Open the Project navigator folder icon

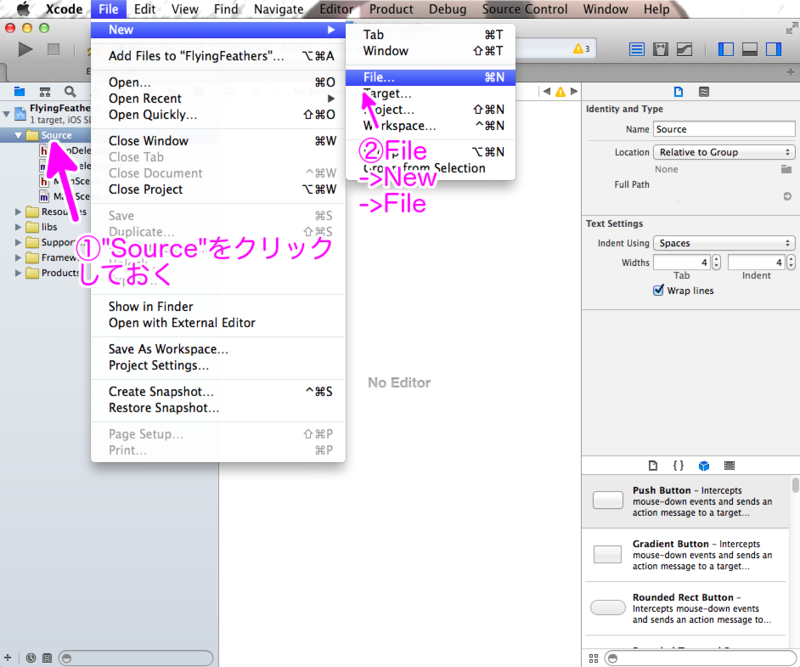(19, 92)
